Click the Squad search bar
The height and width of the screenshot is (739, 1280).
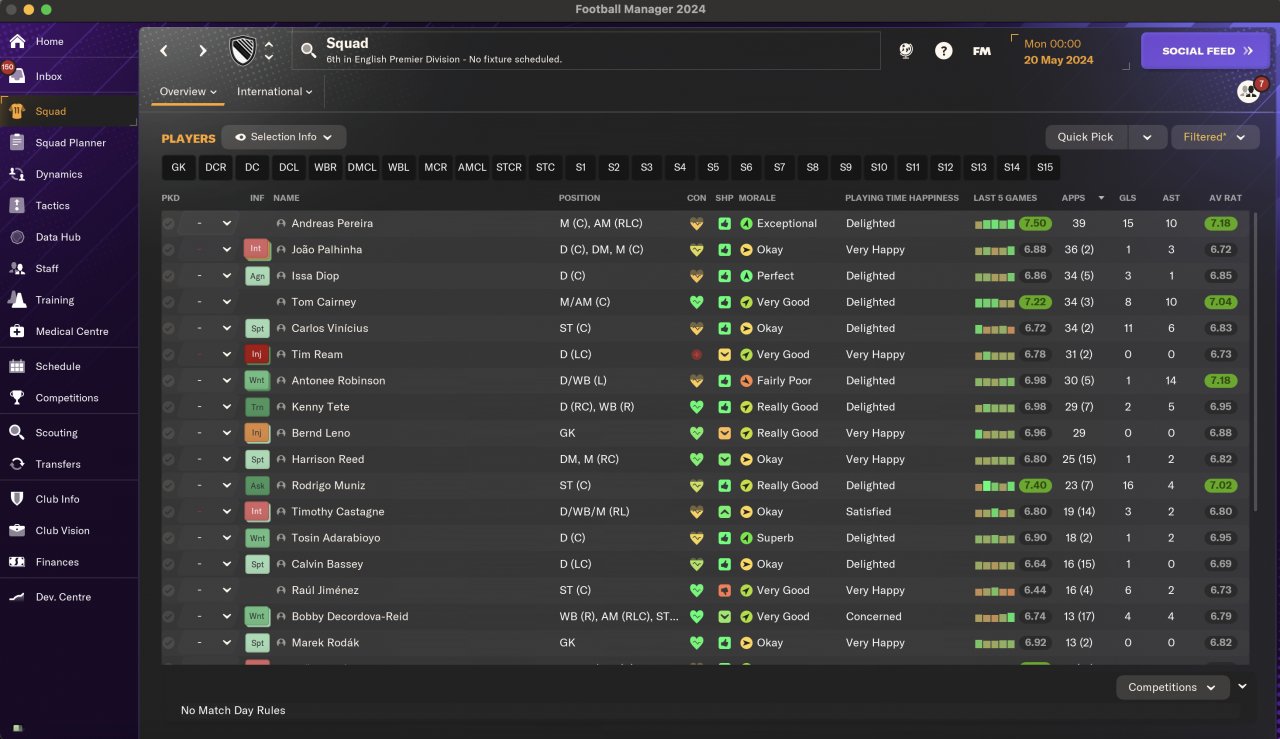coord(586,51)
